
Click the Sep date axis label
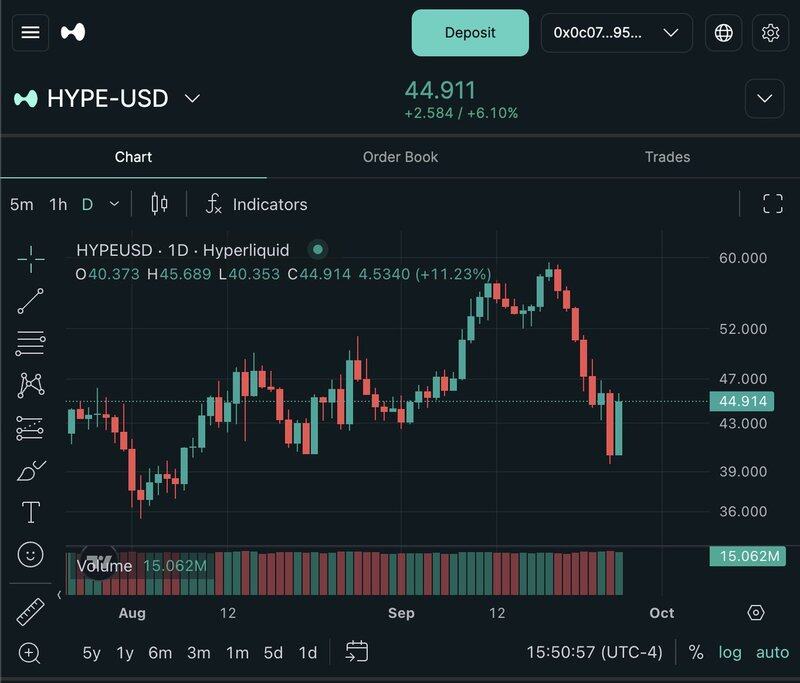401,613
